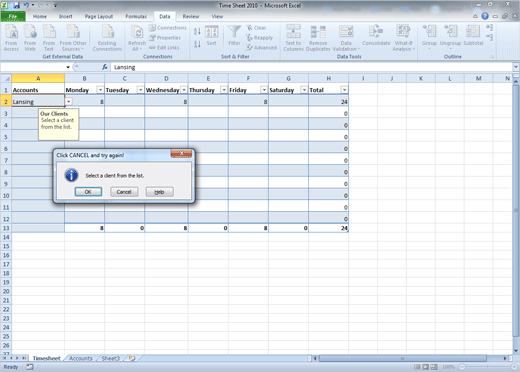Click the zoom slider in status bar

tap(488, 367)
